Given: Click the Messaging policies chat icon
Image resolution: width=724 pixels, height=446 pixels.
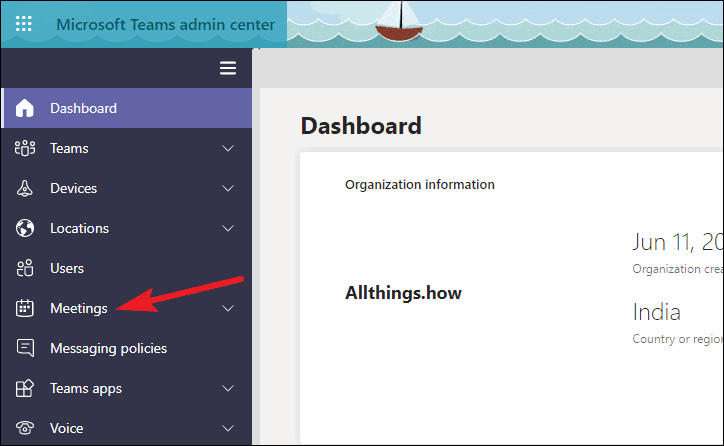Looking at the screenshot, I should coord(25,348).
